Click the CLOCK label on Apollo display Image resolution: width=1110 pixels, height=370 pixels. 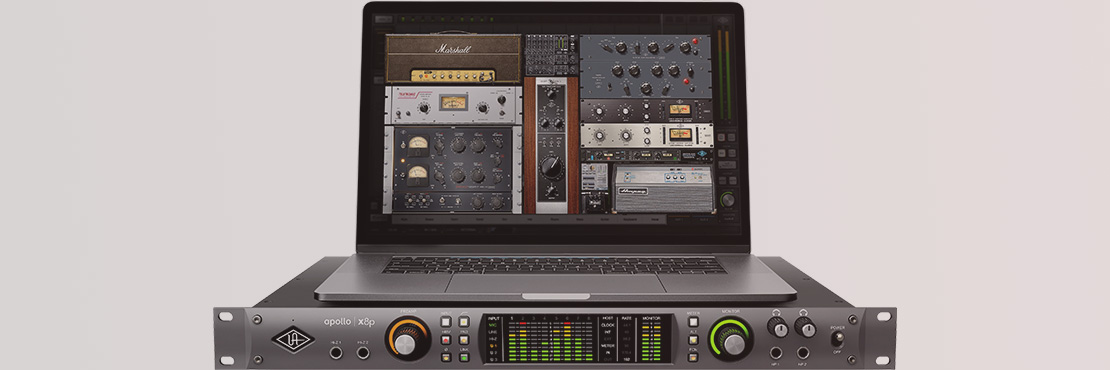point(607,325)
